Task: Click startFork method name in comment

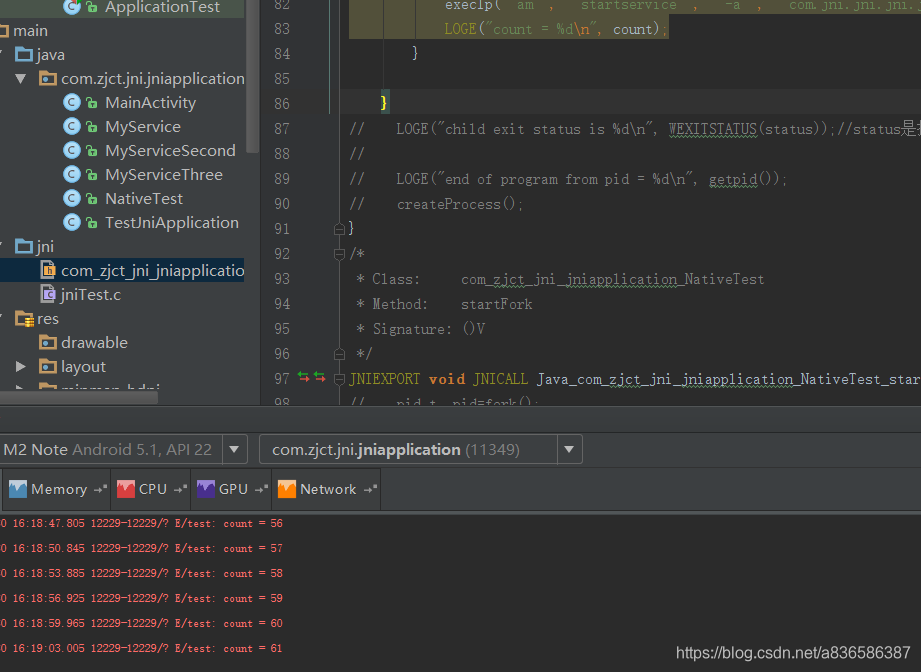Action: pyautogui.click(x=496, y=304)
